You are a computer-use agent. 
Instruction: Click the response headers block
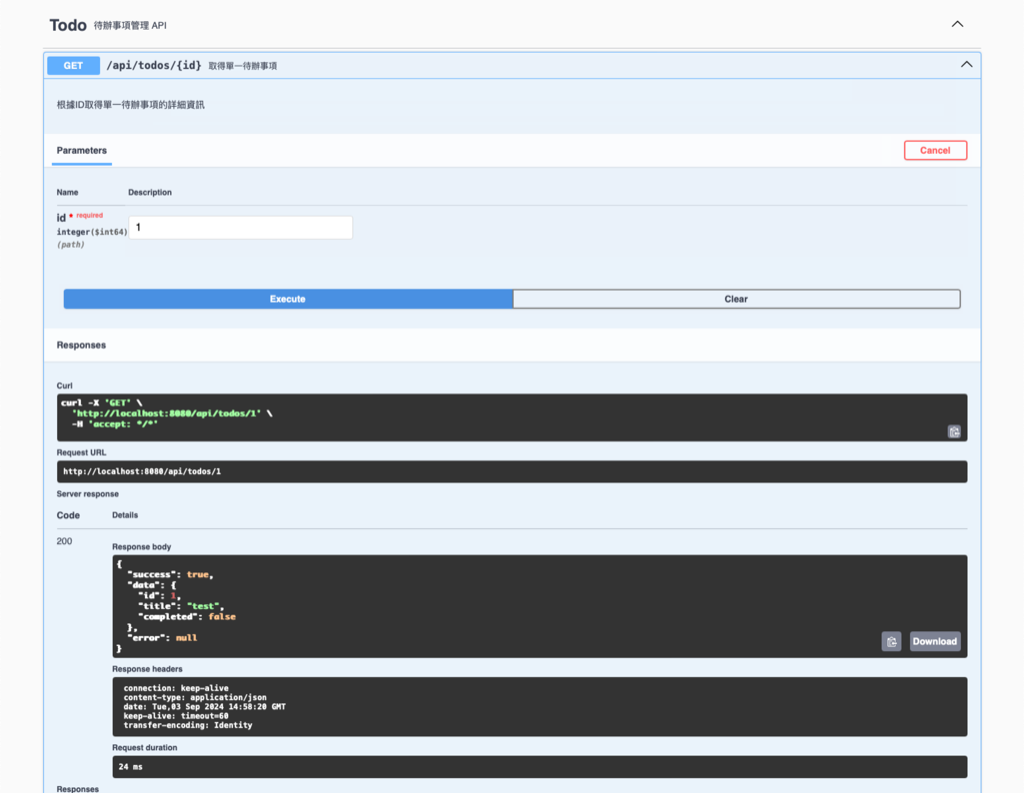539,707
